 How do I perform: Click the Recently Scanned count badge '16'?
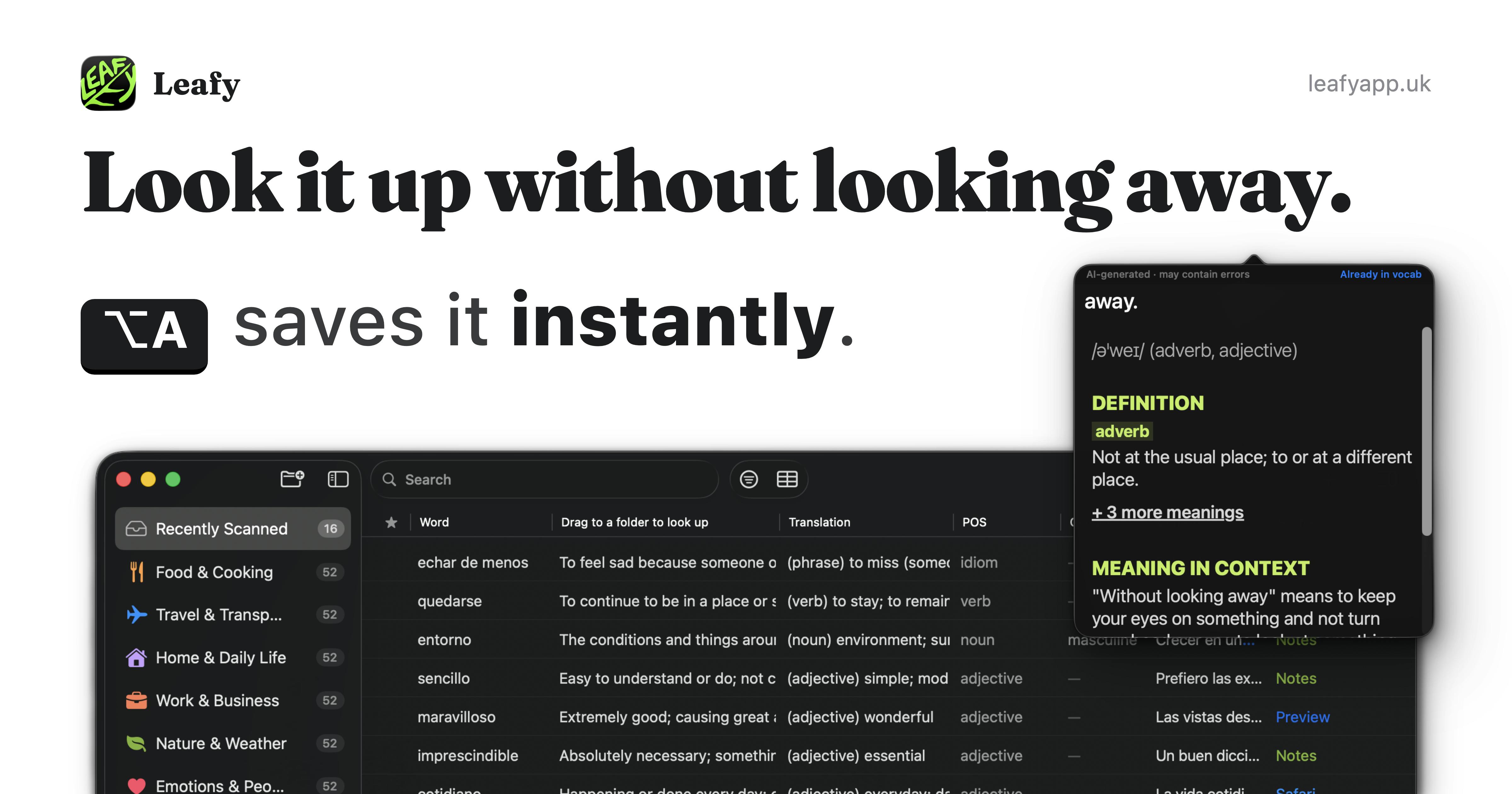tap(330, 529)
